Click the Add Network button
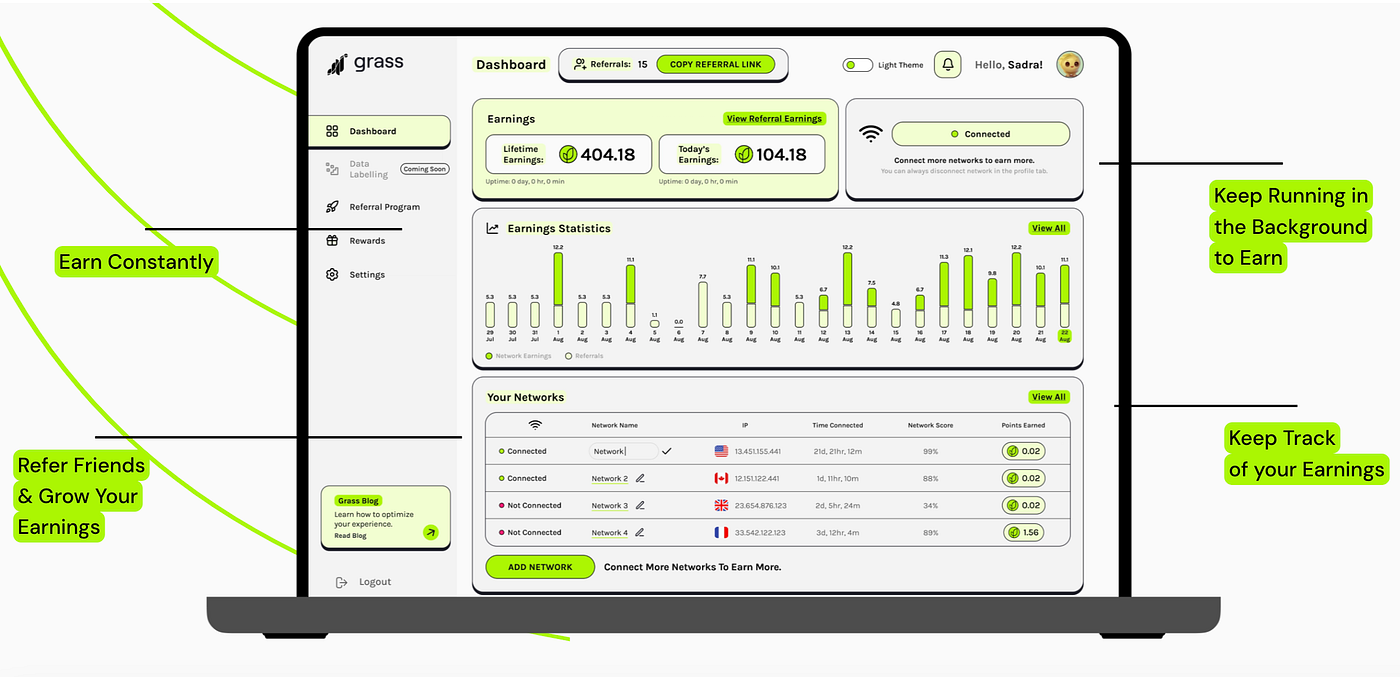 (x=540, y=567)
